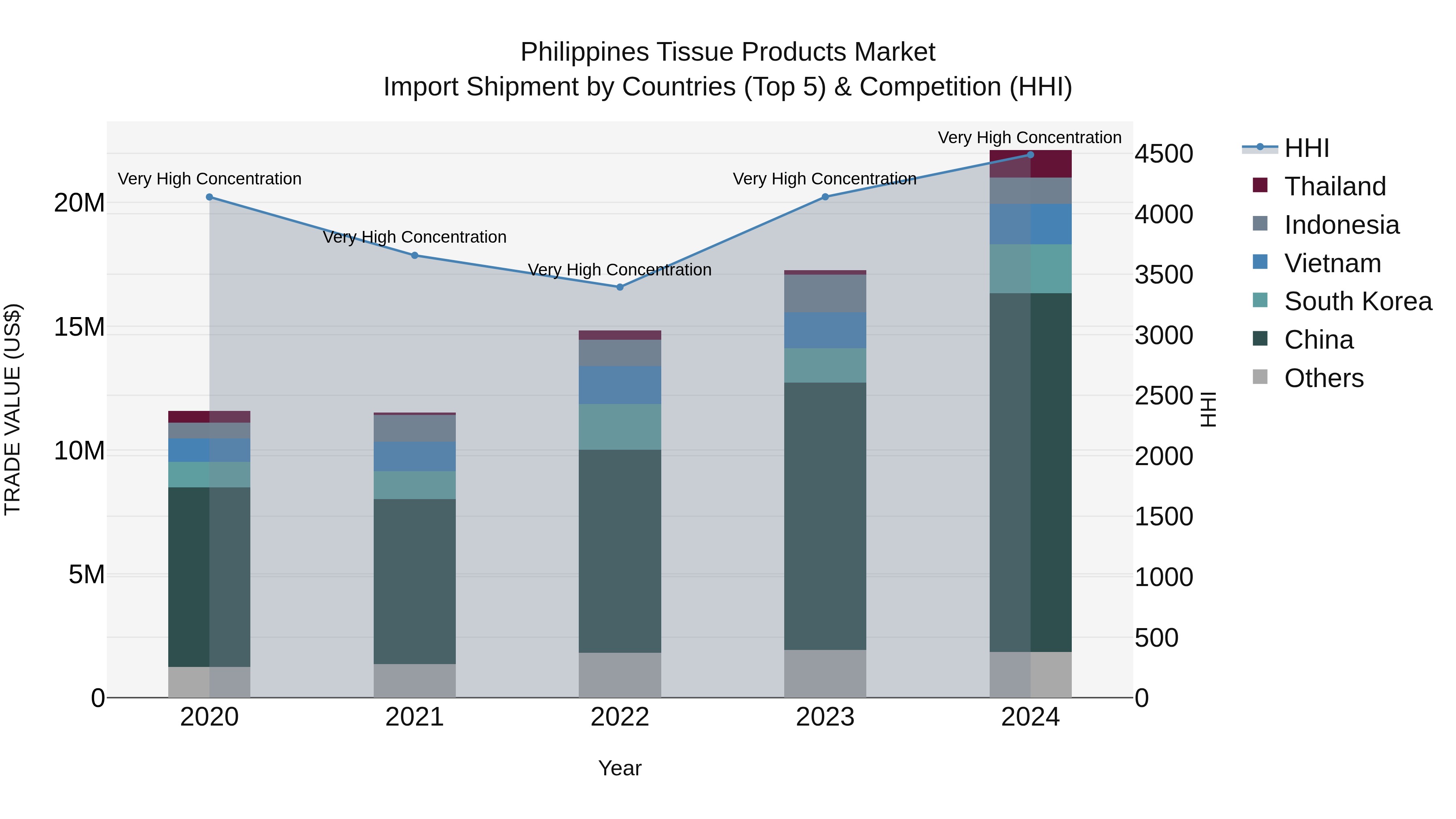Click the China segment of 2021 bar
This screenshot has height=819, width=1456.
click(x=414, y=582)
